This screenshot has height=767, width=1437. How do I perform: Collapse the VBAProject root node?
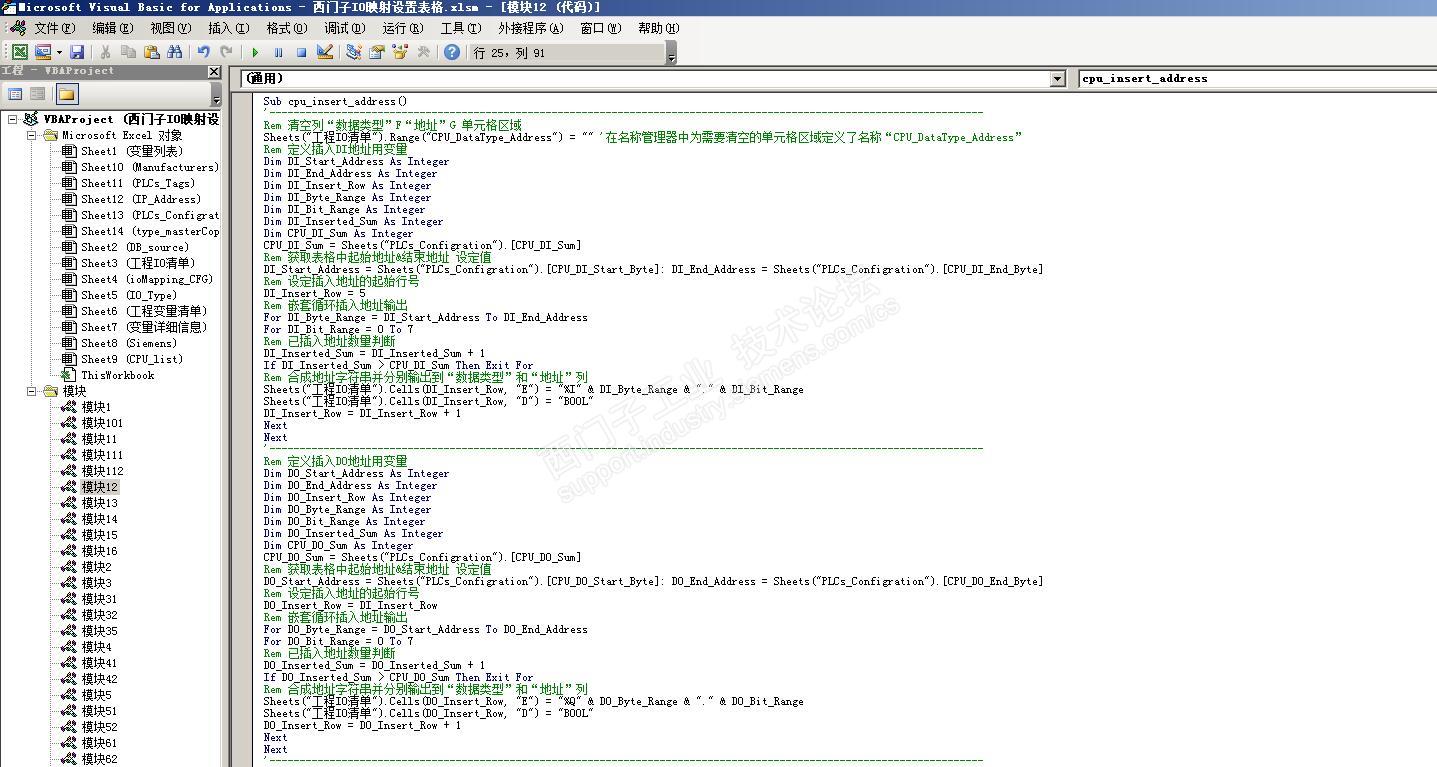tap(13, 119)
